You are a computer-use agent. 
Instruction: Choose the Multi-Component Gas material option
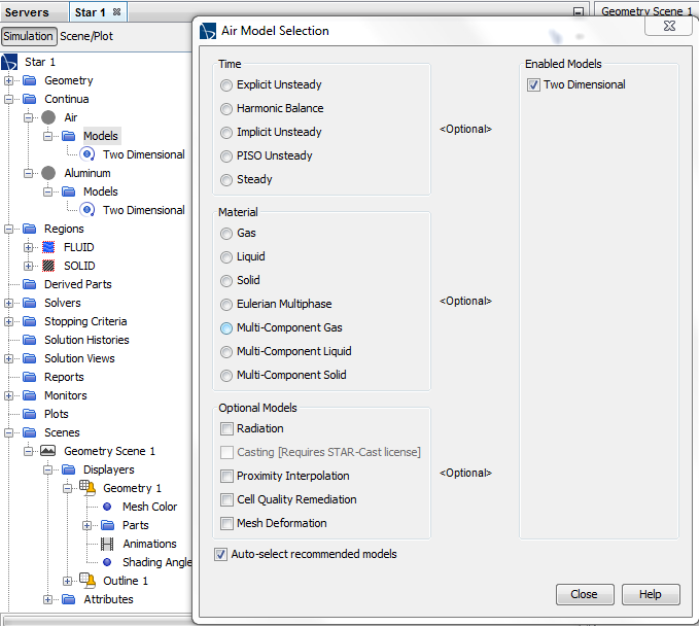click(226, 328)
